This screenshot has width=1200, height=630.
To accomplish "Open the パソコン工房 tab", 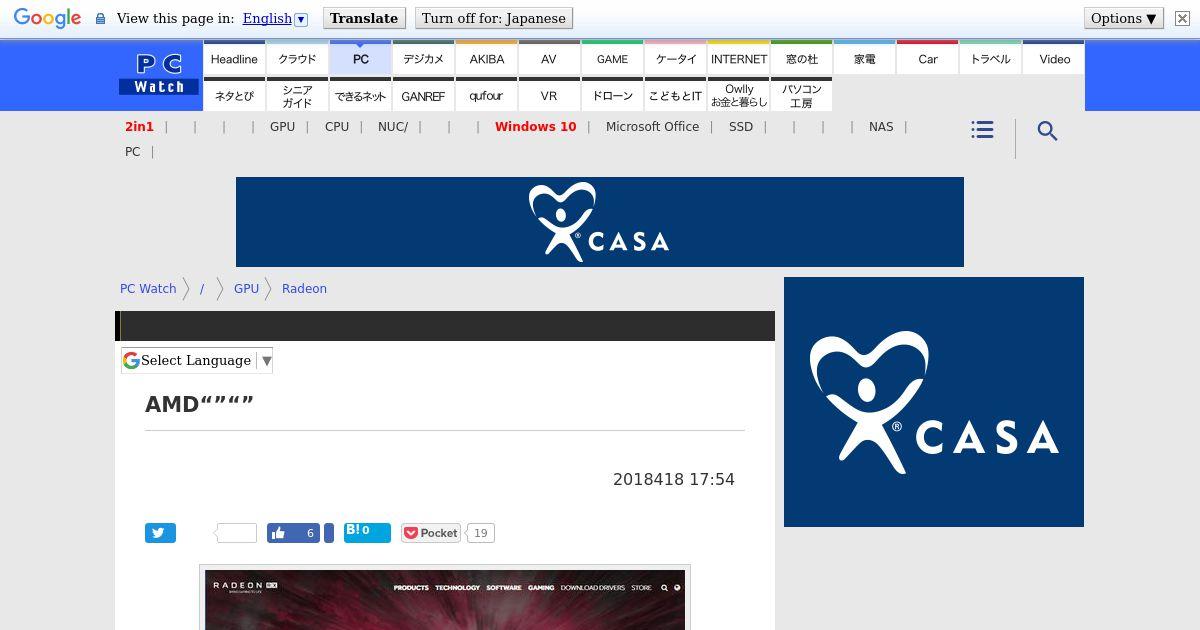I will (801, 96).
